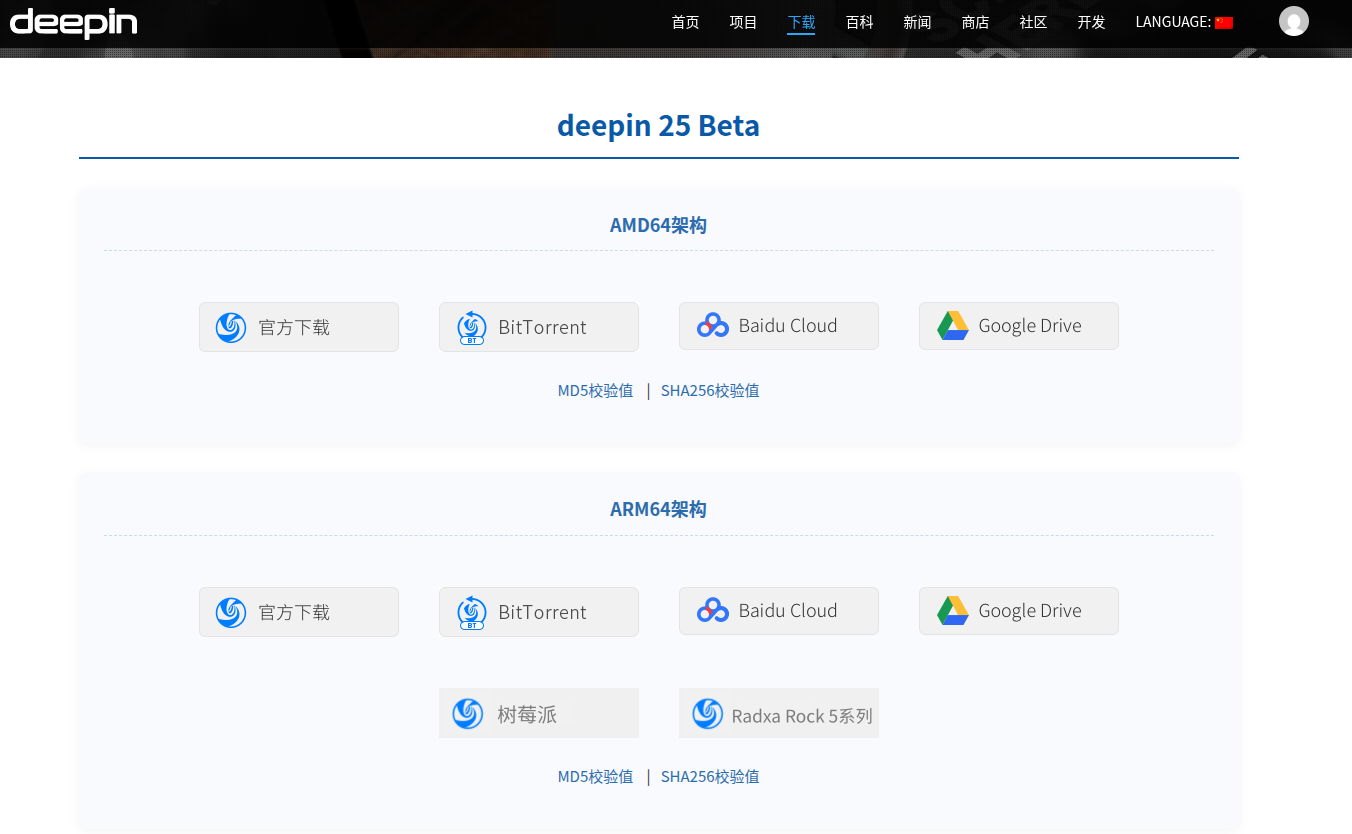Open the LANGUAGE selector label
The image size is (1352, 834).
point(1173,22)
